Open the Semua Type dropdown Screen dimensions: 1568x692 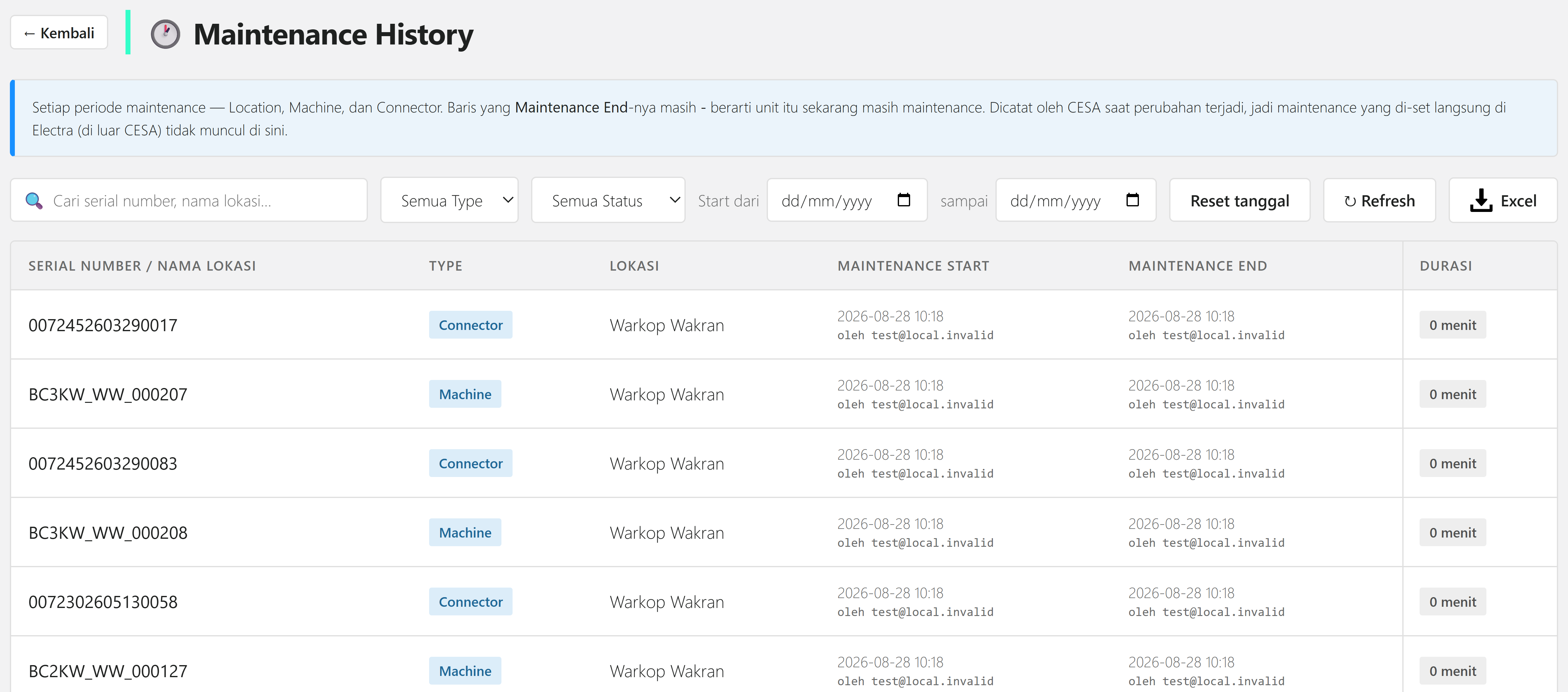[449, 200]
